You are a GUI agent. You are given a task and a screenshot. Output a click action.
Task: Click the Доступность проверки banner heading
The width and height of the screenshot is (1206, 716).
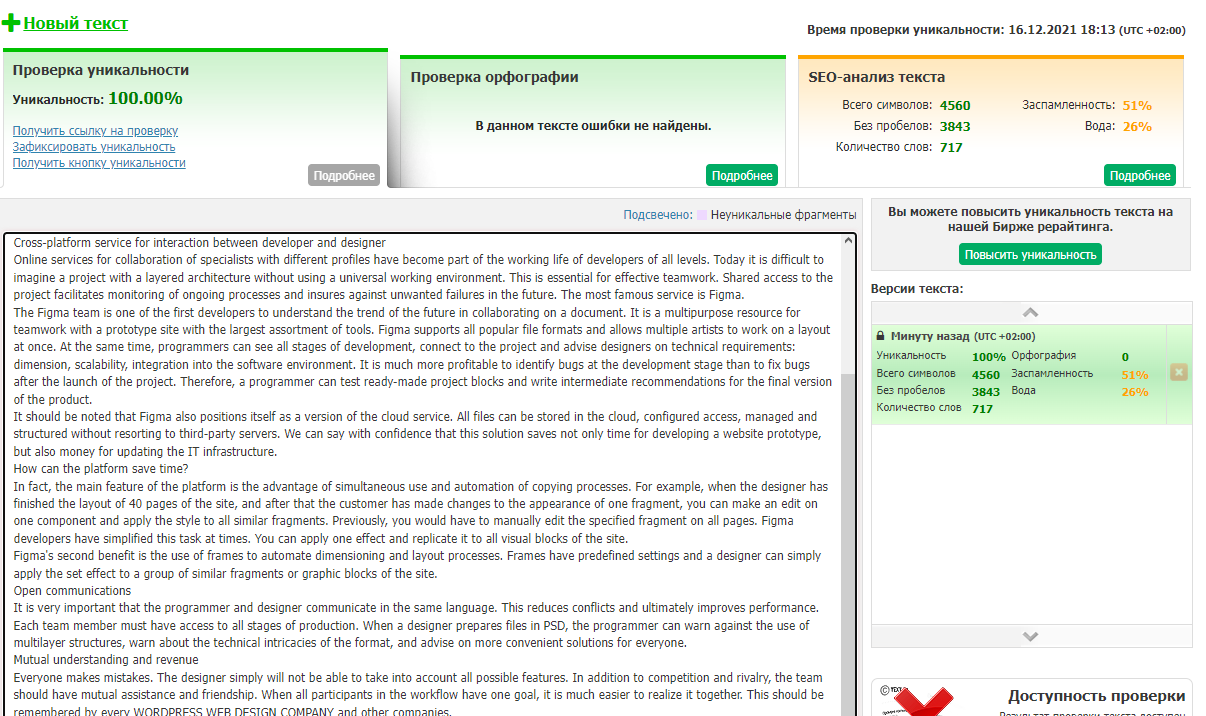pos(1096,696)
